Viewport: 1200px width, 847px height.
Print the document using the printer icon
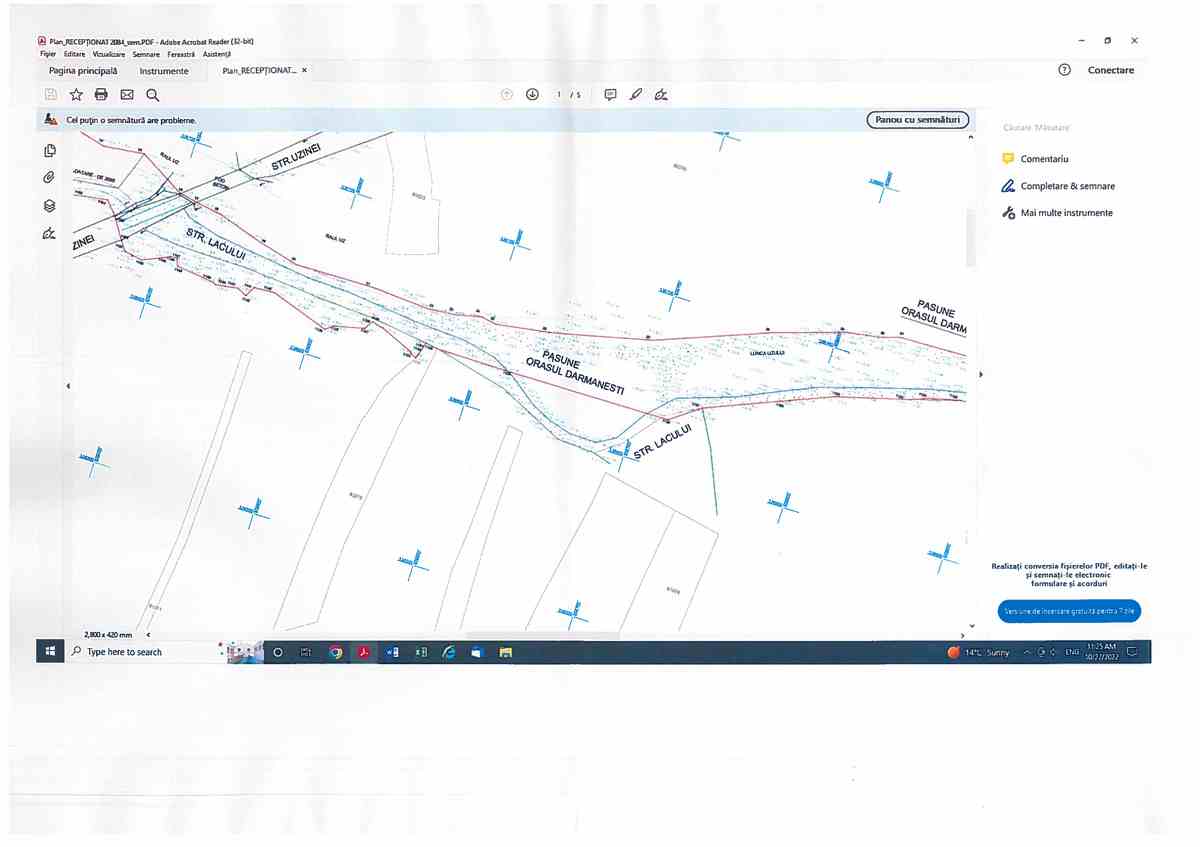pos(101,95)
